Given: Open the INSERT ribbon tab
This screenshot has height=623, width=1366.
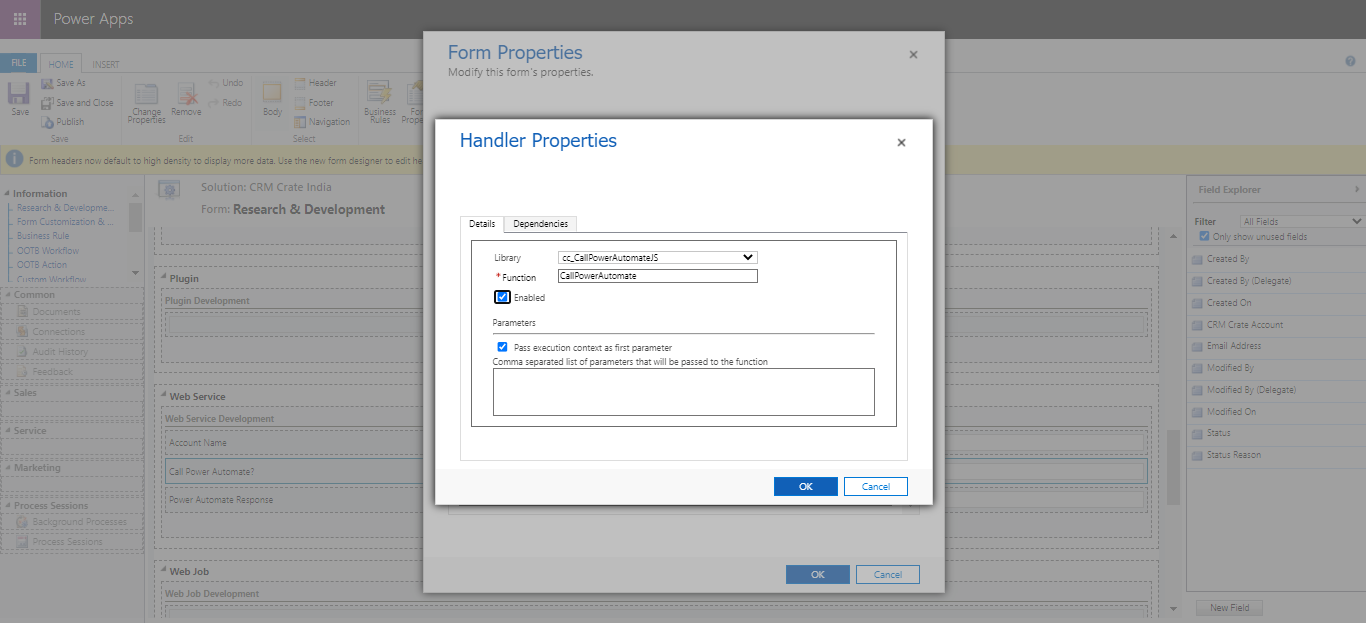Looking at the screenshot, I should (107, 63).
